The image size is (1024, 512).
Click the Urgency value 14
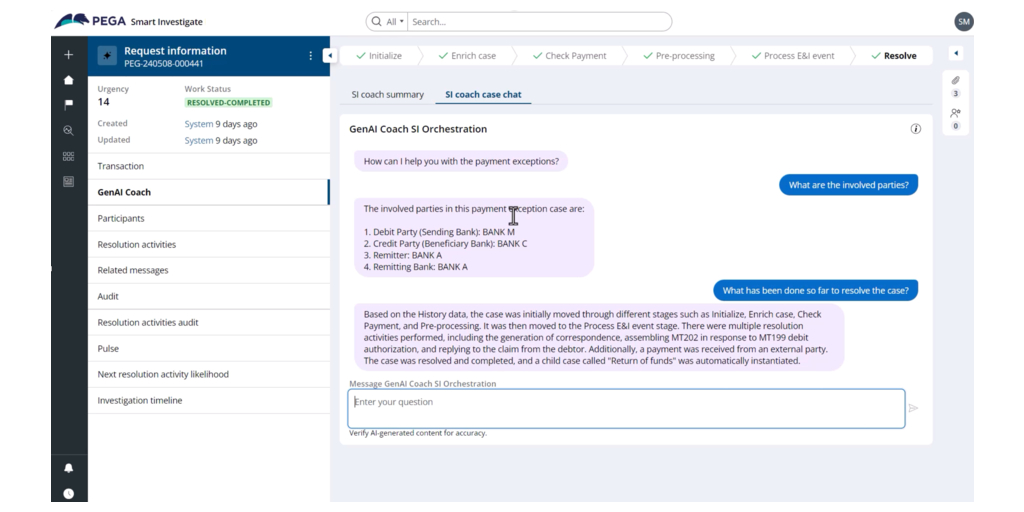tap(103, 102)
